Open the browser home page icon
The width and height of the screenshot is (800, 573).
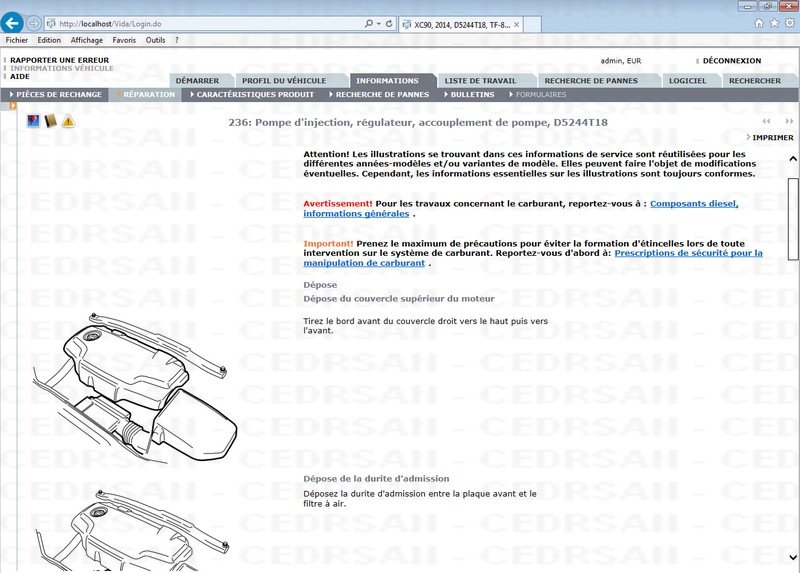pyautogui.click(x=759, y=22)
